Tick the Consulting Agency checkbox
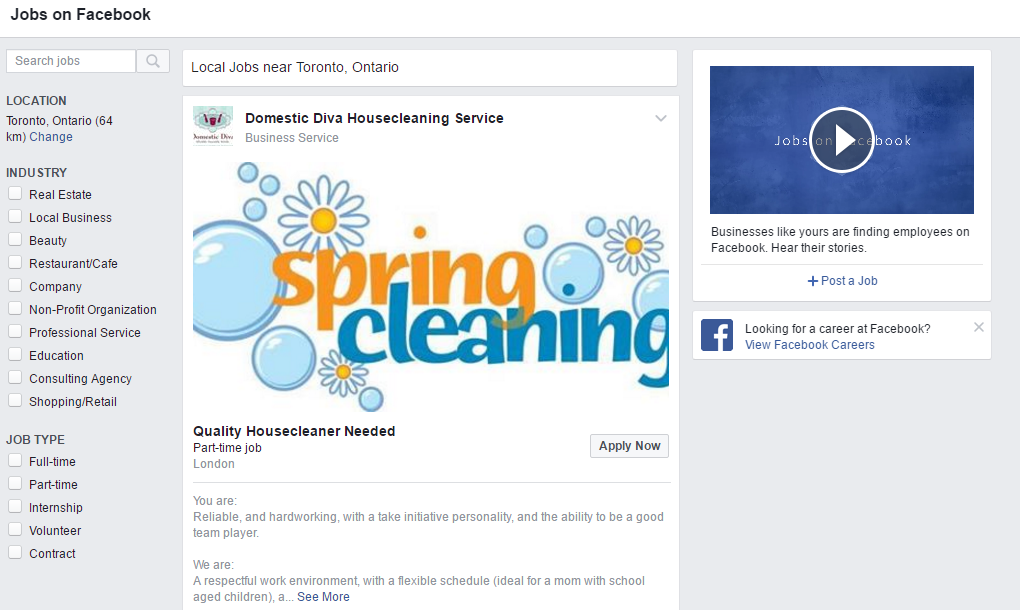Screen dimensions: 1020x610 (x=15, y=378)
